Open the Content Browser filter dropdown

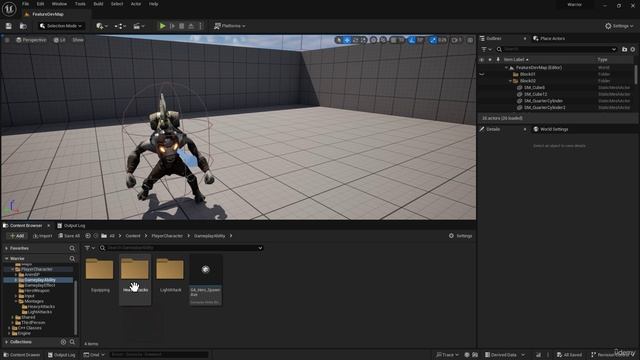tap(89, 248)
